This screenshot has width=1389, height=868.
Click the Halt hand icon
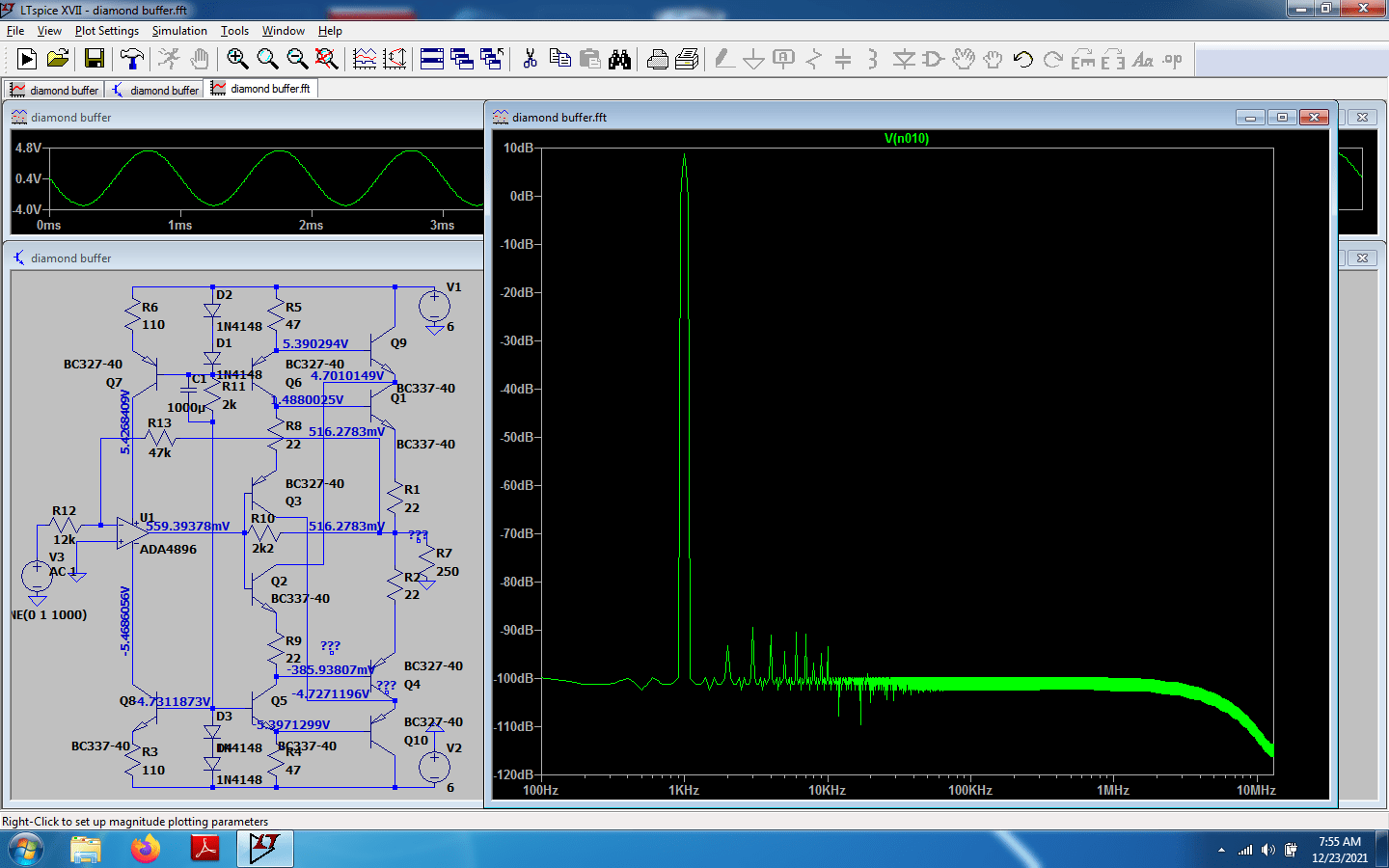pos(199,59)
